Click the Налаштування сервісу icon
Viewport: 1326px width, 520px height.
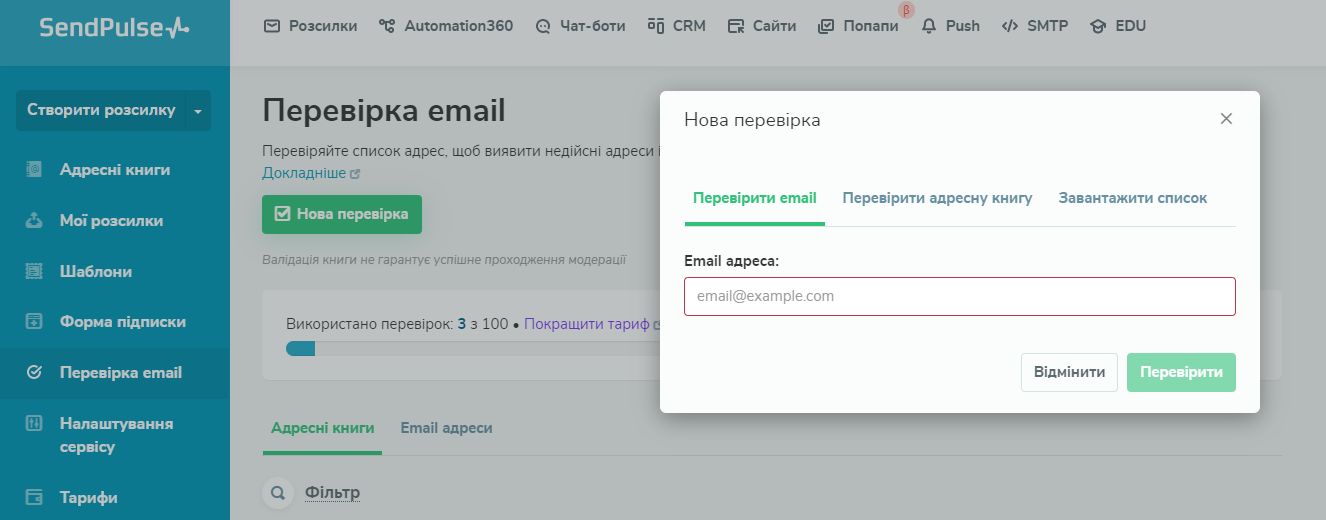[34, 424]
